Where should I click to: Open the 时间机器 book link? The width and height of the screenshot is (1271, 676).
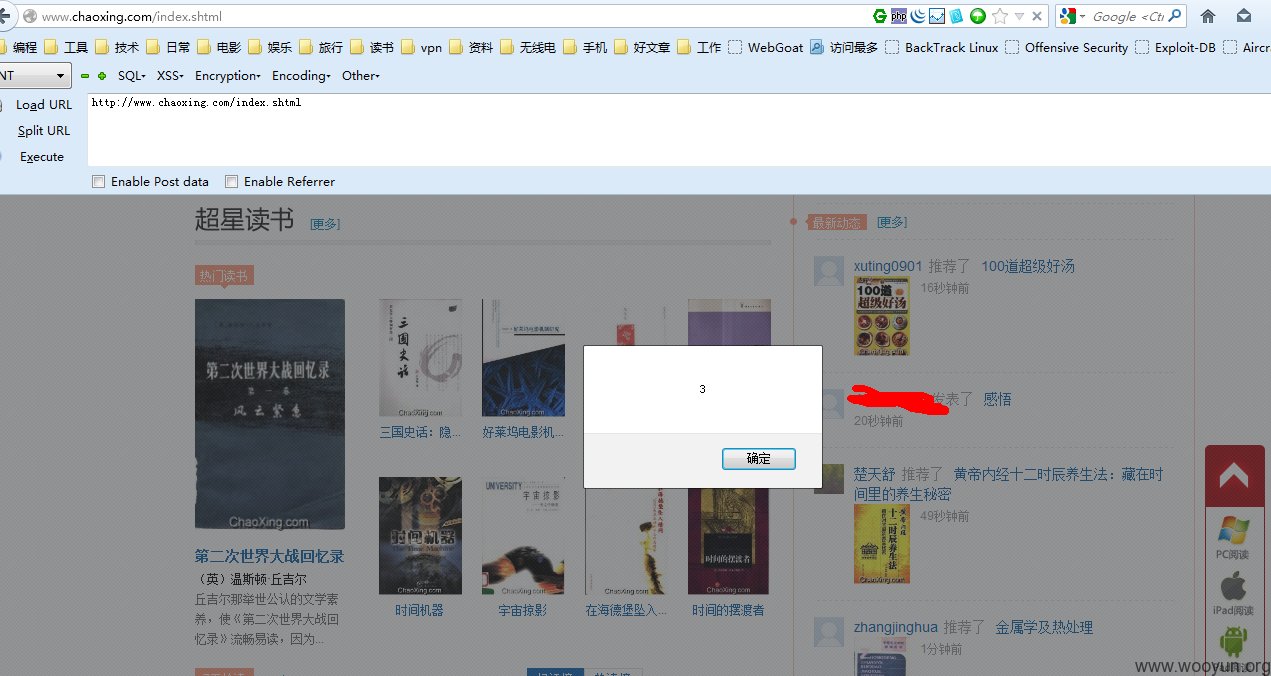tap(419, 610)
